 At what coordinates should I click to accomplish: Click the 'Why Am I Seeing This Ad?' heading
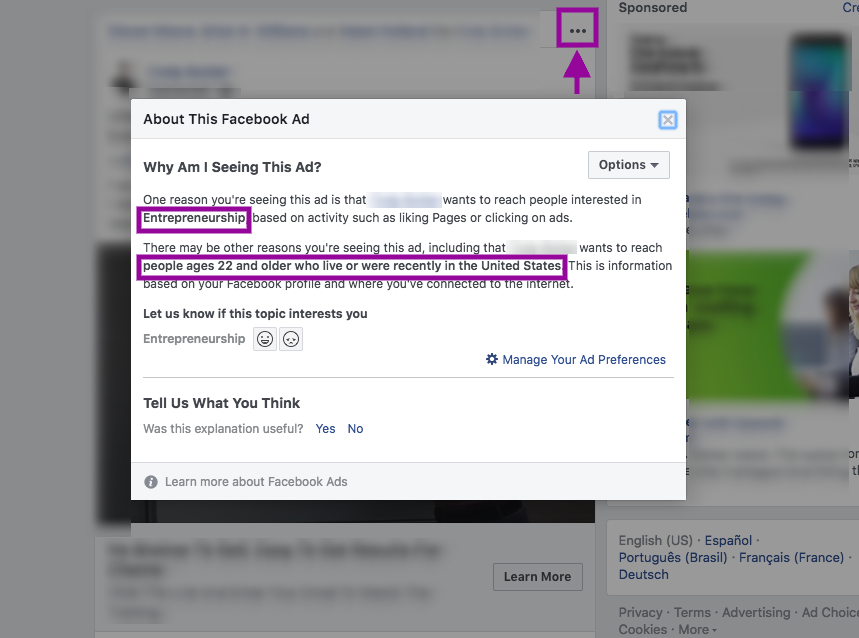click(x=232, y=167)
